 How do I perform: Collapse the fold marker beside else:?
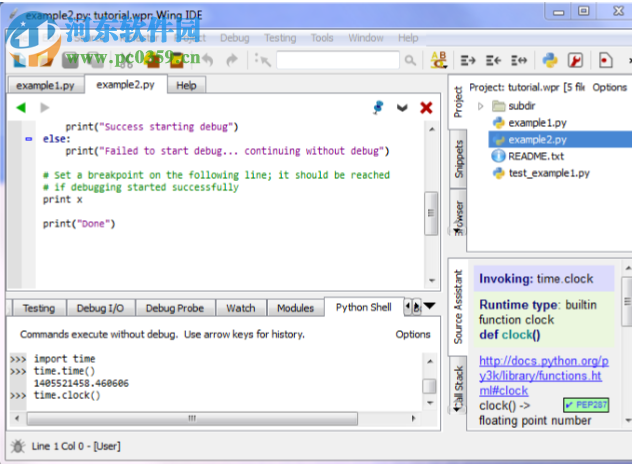pyautogui.click(x=29, y=139)
